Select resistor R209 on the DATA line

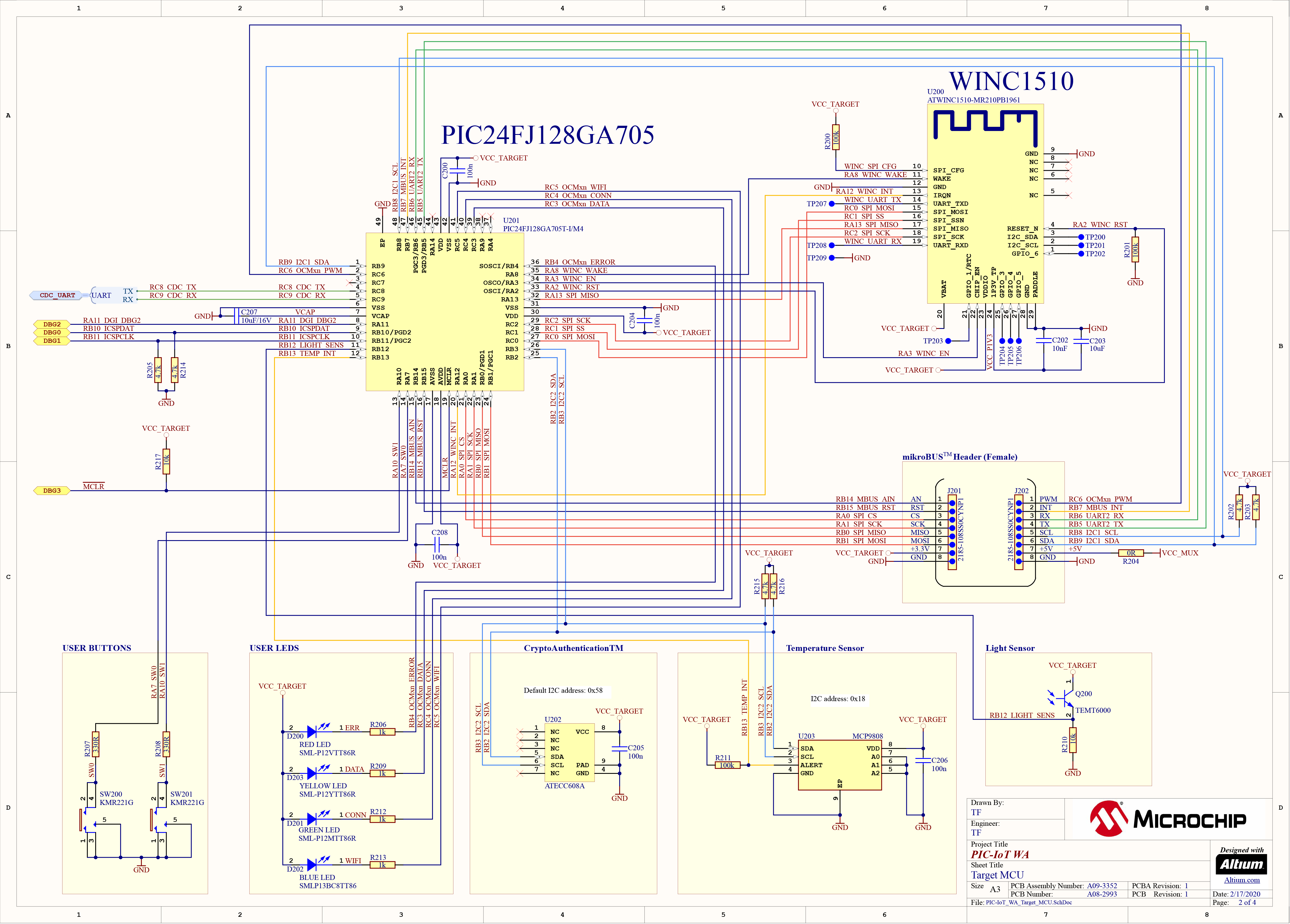coord(382,773)
